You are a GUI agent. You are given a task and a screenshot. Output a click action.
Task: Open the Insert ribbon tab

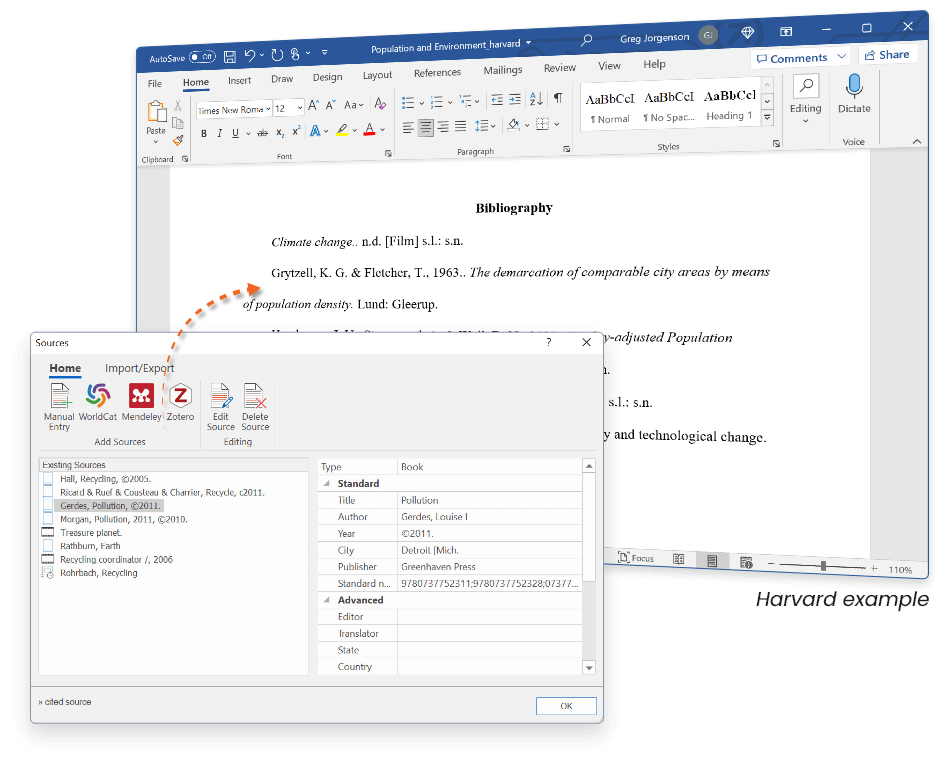239,80
